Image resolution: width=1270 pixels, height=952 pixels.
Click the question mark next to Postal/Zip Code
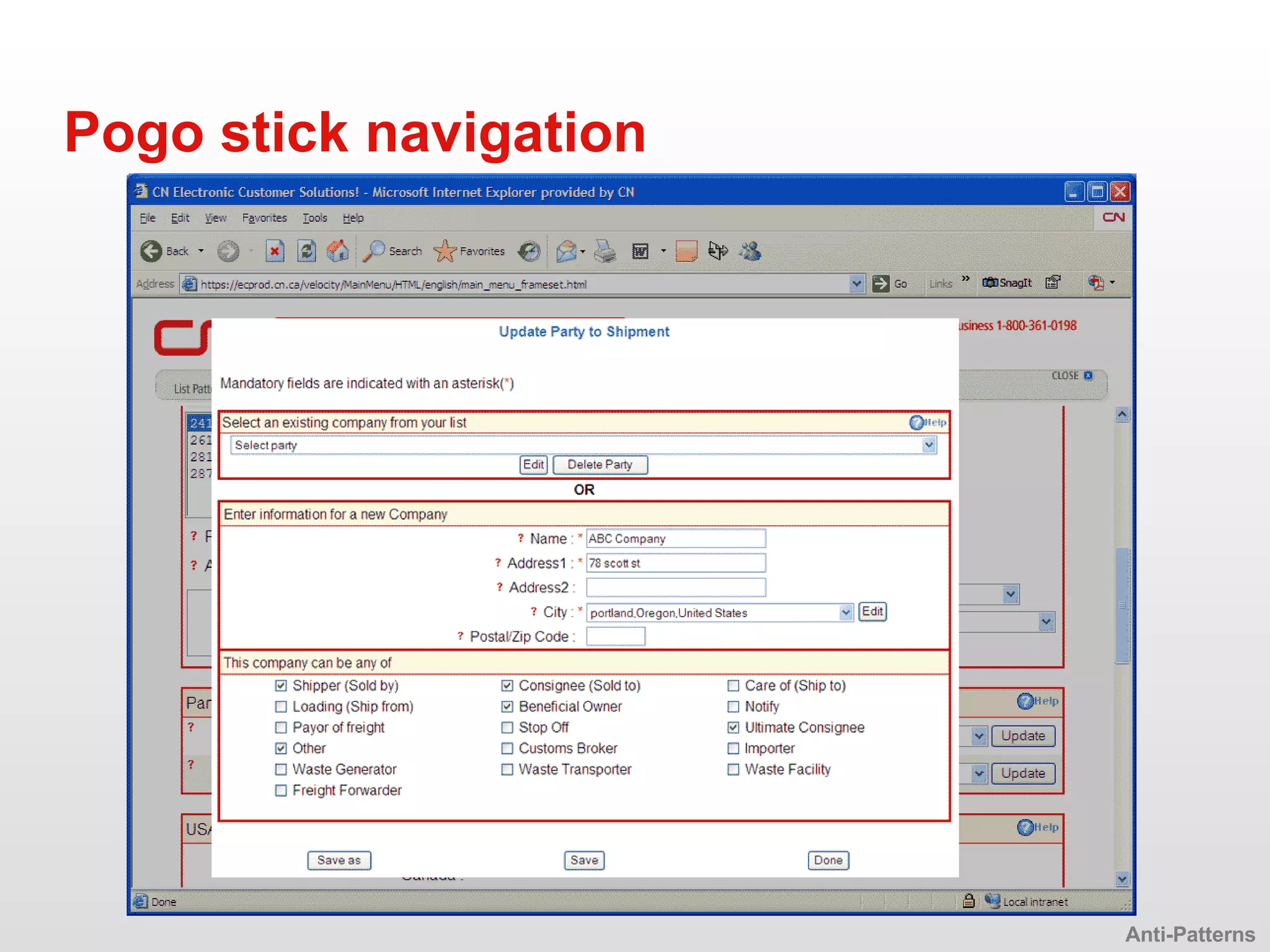tap(460, 635)
